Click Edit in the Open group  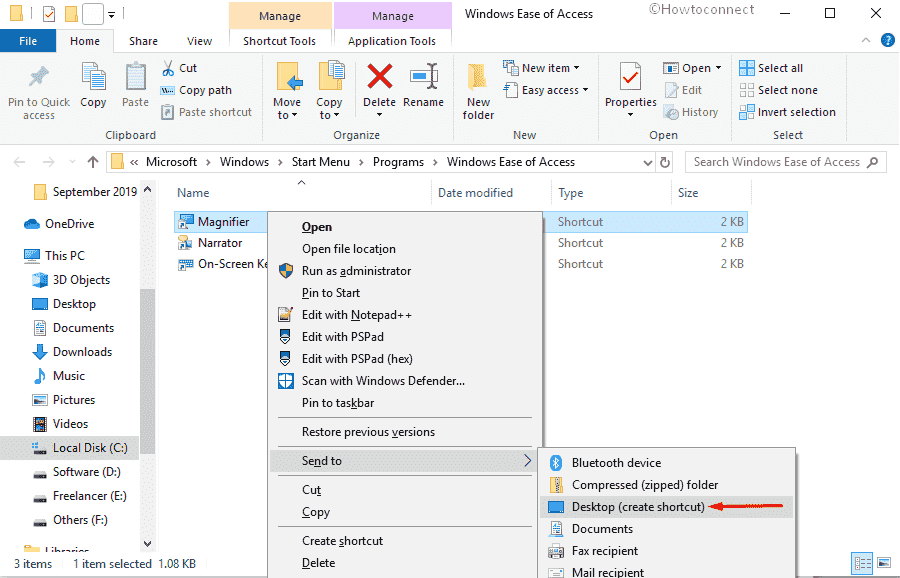tap(683, 90)
